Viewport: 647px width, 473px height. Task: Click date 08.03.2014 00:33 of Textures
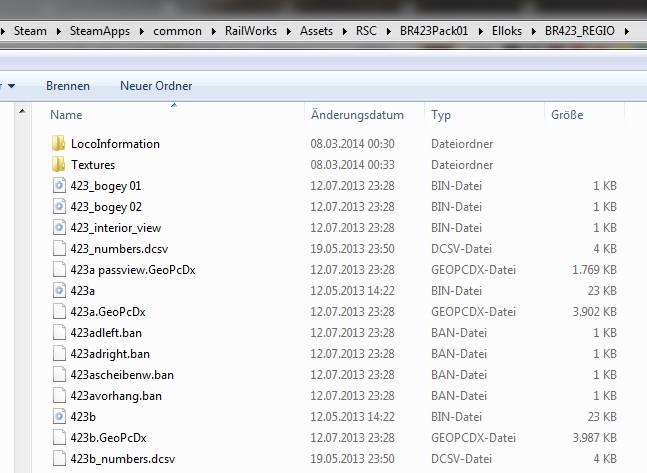[352, 165]
